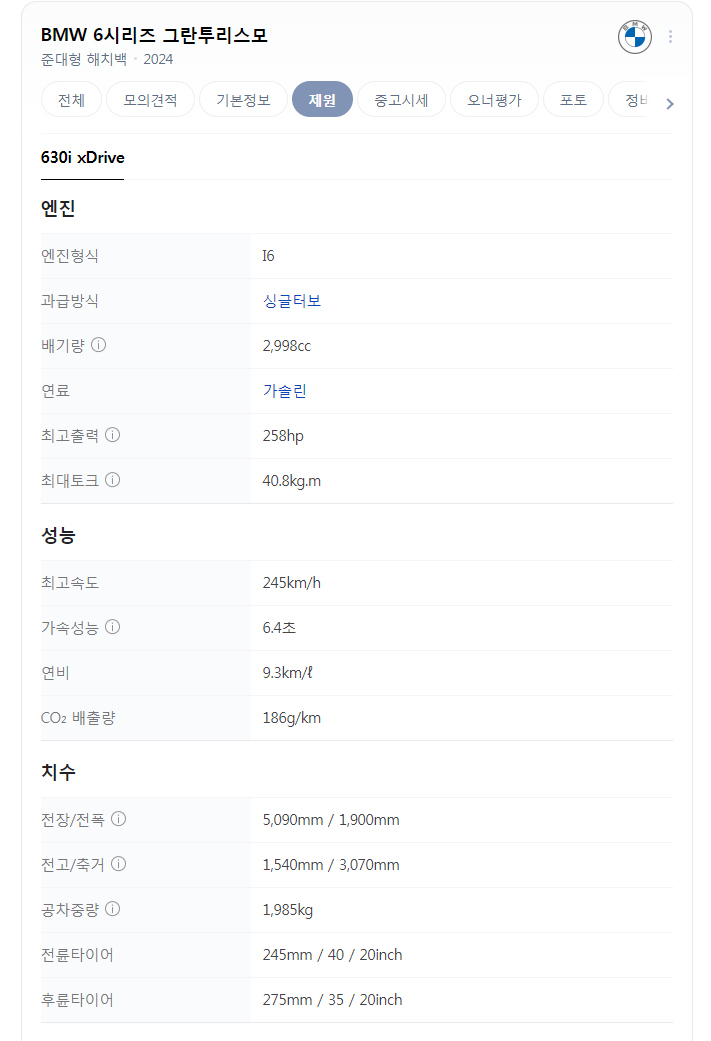Open the three-dot more options menu
The image size is (711, 1041).
click(x=671, y=37)
